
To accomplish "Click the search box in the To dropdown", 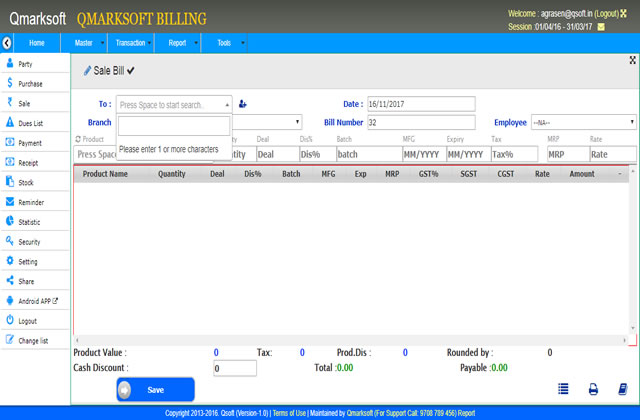I will point(174,126).
